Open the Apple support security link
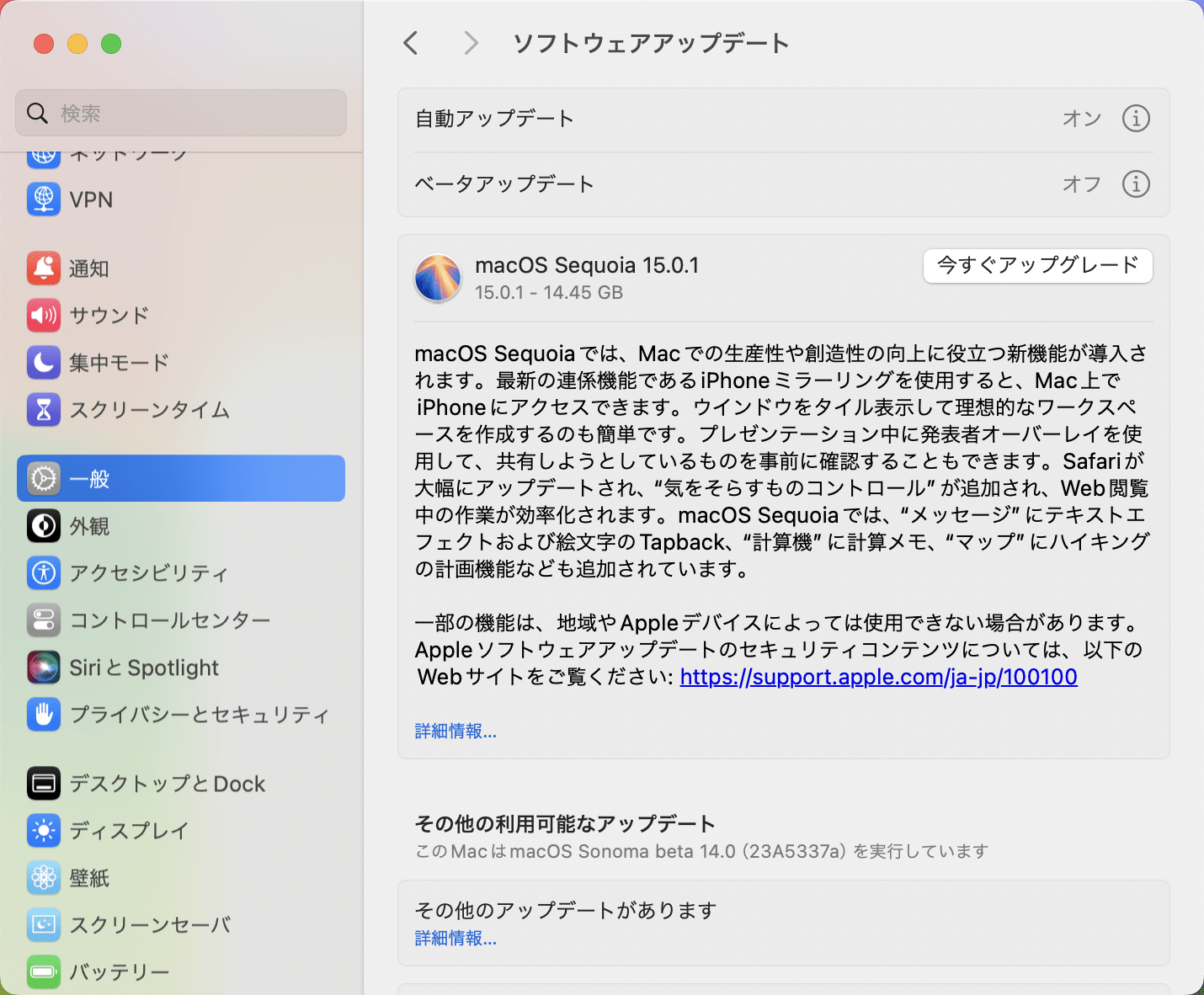This screenshot has height=995, width=1204. point(878,677)
